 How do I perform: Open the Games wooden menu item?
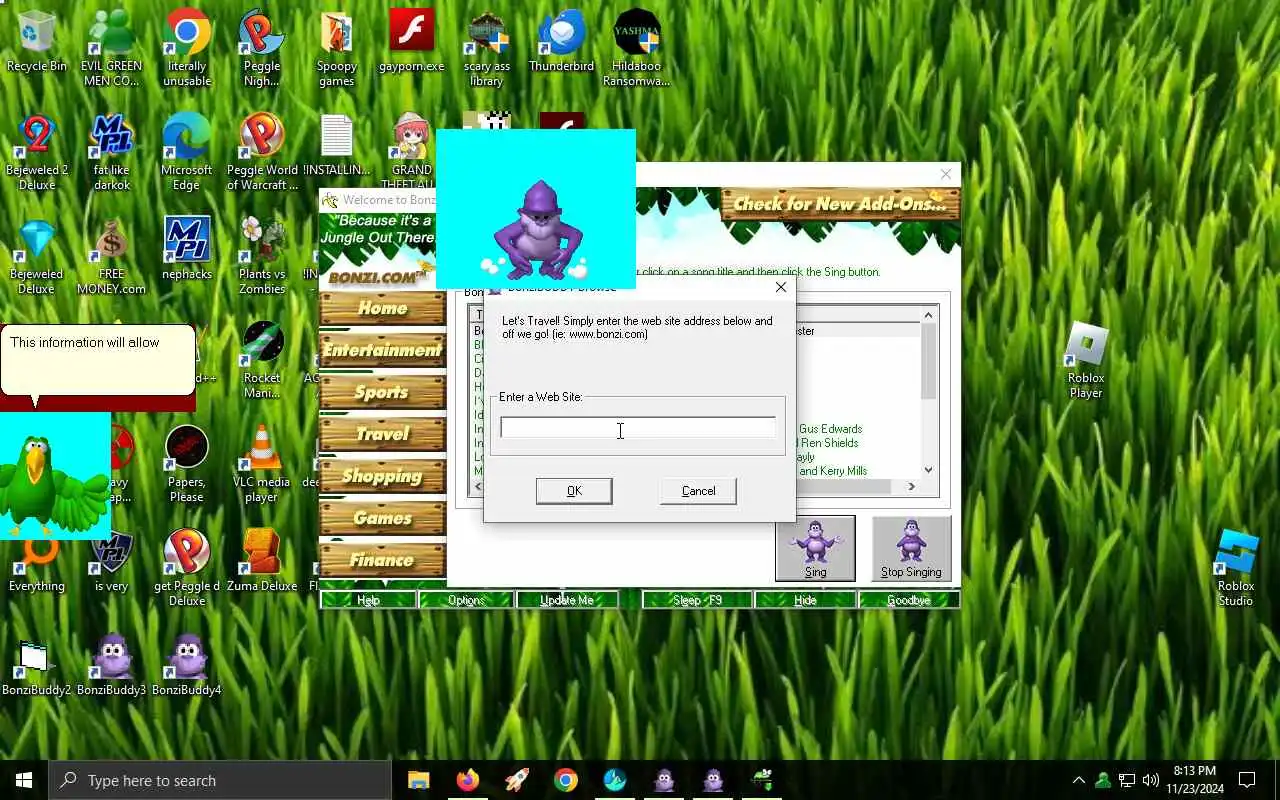pyautogui.click(x=383, y=518)
